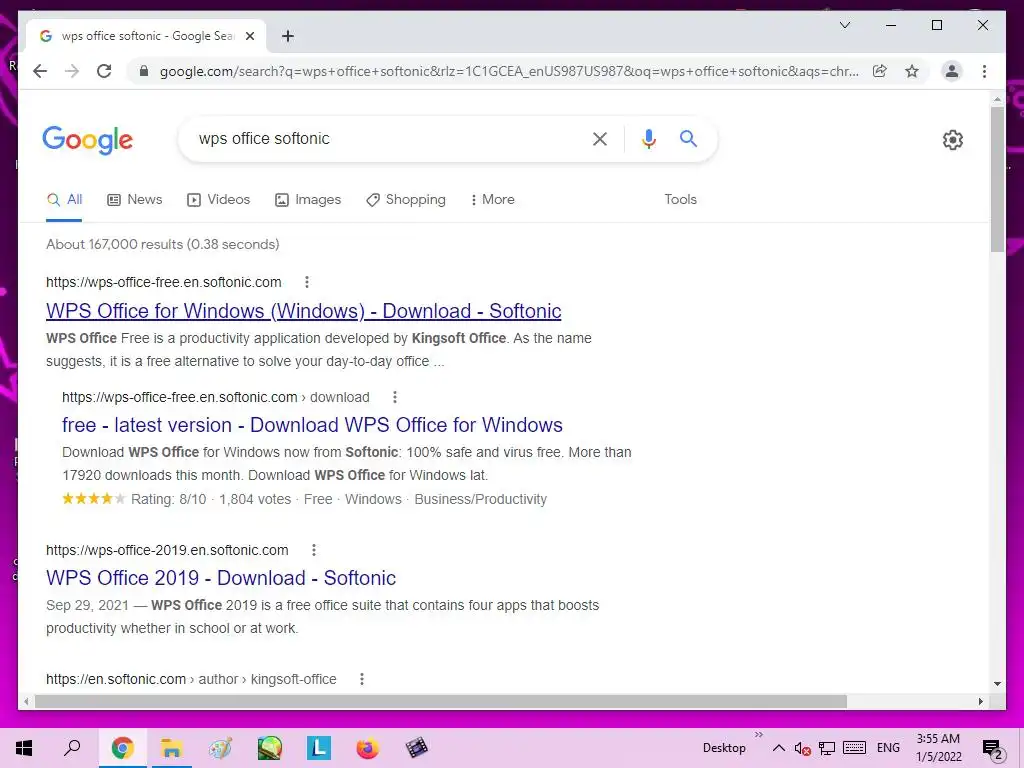Open the blue L app in taskbar
The image size is (1024, 768).
pyautogui.click(x=319, y=748)
